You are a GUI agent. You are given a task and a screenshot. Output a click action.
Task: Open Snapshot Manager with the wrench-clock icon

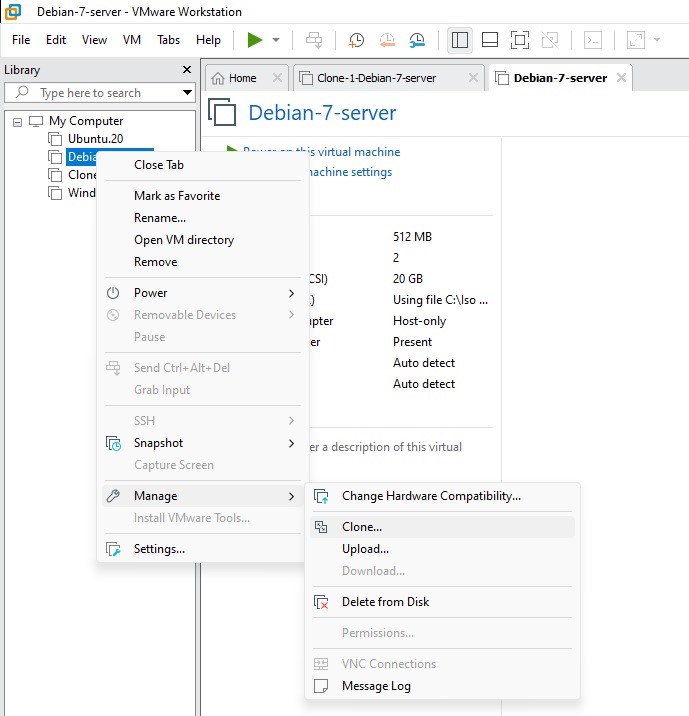(417, 40)
